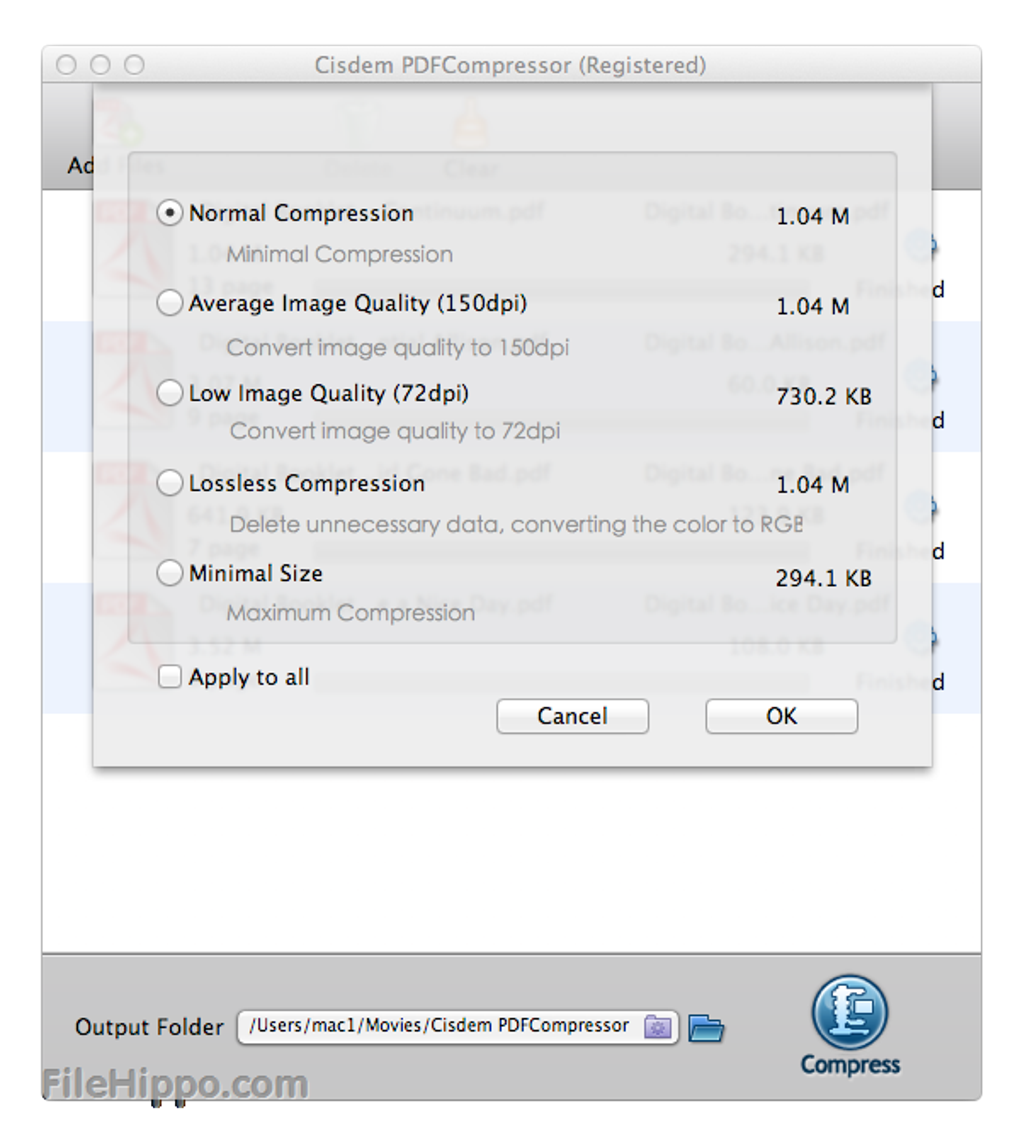Select Lossless Compression option
The image size is (1020, 1142).
[x=171, y=483]
